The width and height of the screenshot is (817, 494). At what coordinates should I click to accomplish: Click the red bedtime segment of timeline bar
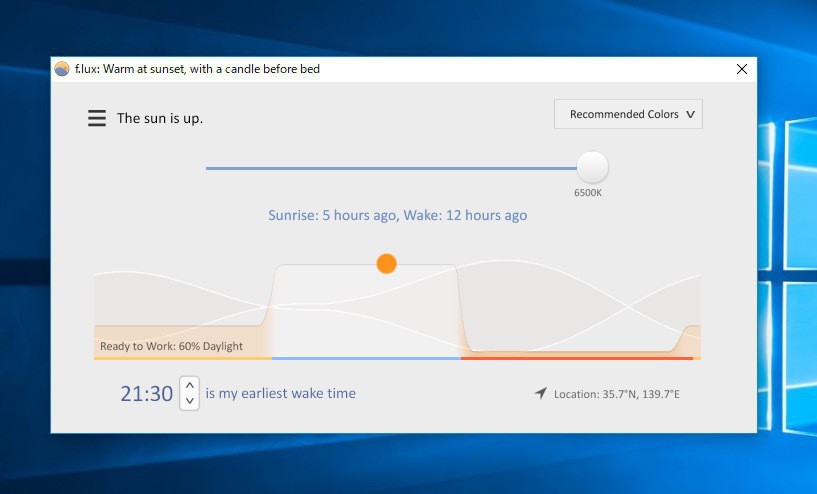pyautogui.click(x=577, y=359)
